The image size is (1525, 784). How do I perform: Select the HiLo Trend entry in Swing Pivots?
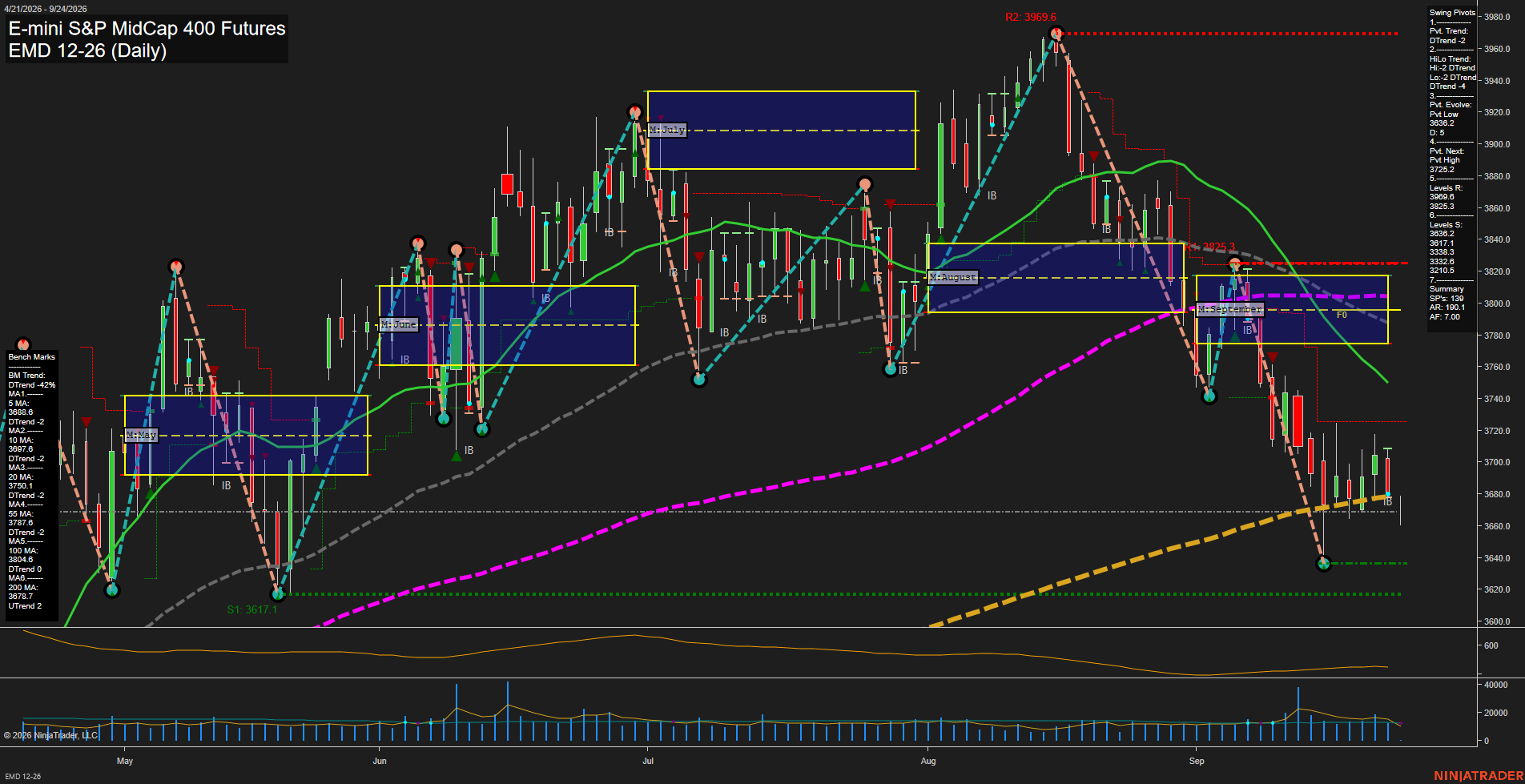click(x=1453, y=73)
